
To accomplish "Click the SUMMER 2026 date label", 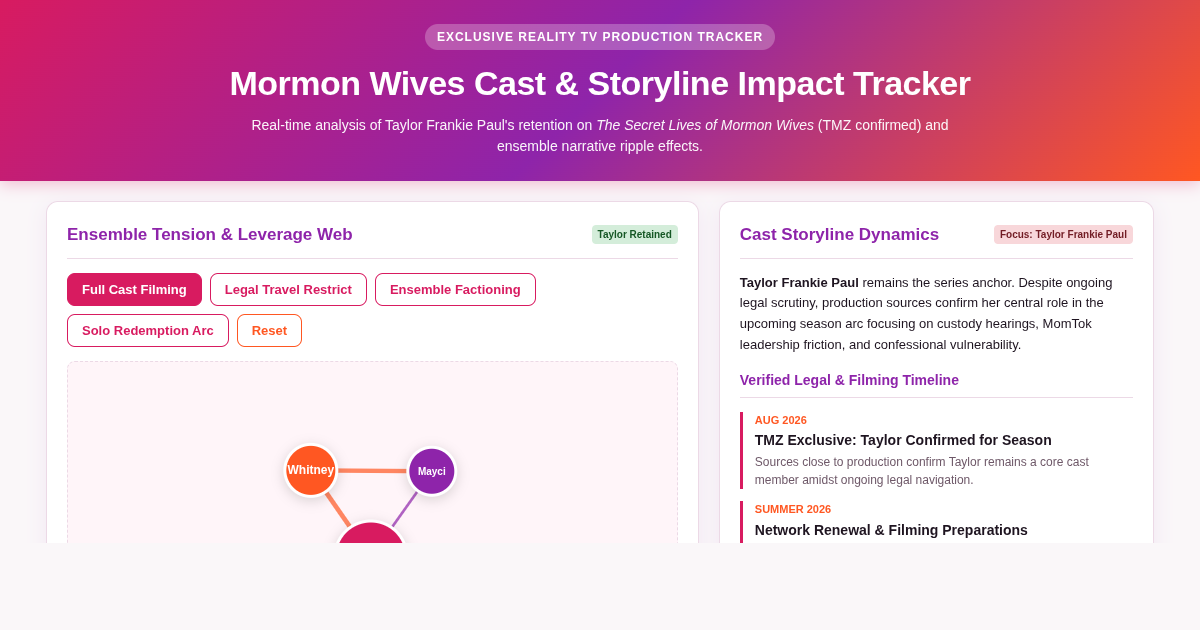I will pos(793,509).
